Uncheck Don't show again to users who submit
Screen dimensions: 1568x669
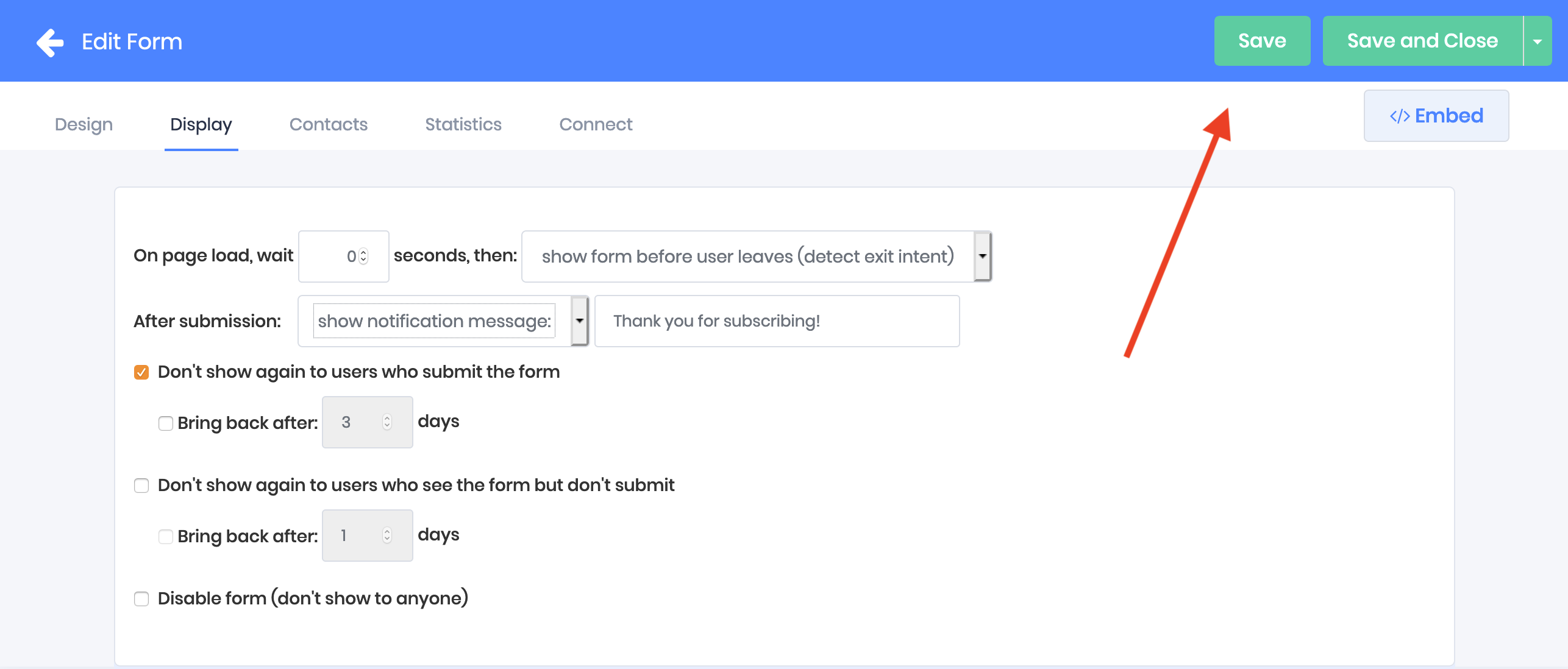(141, 372)
